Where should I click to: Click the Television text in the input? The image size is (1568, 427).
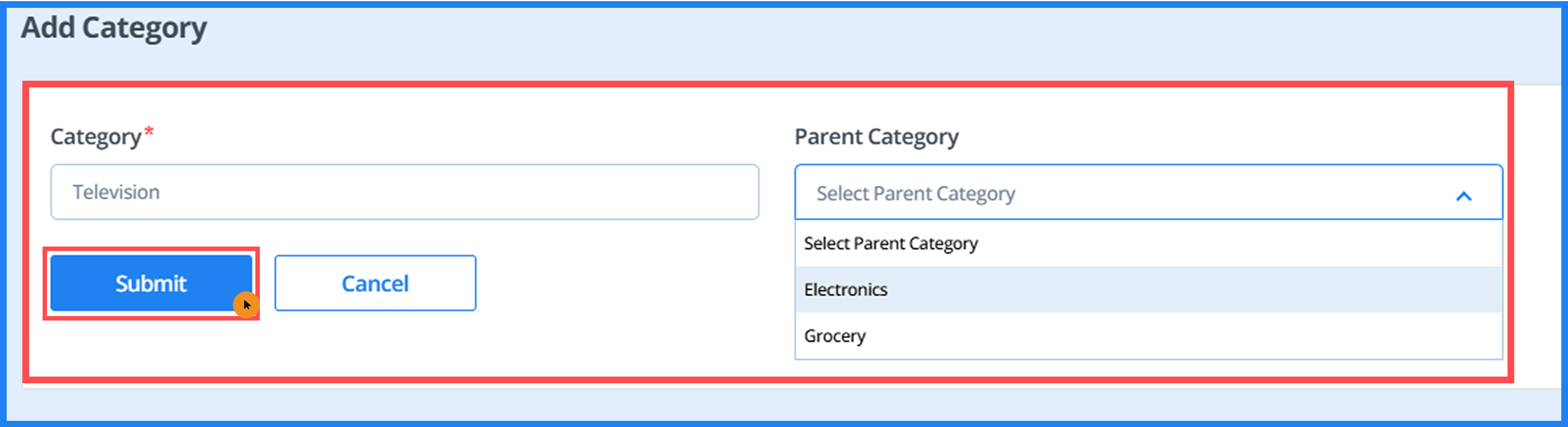pyautogui.click(x=116, y=192)
